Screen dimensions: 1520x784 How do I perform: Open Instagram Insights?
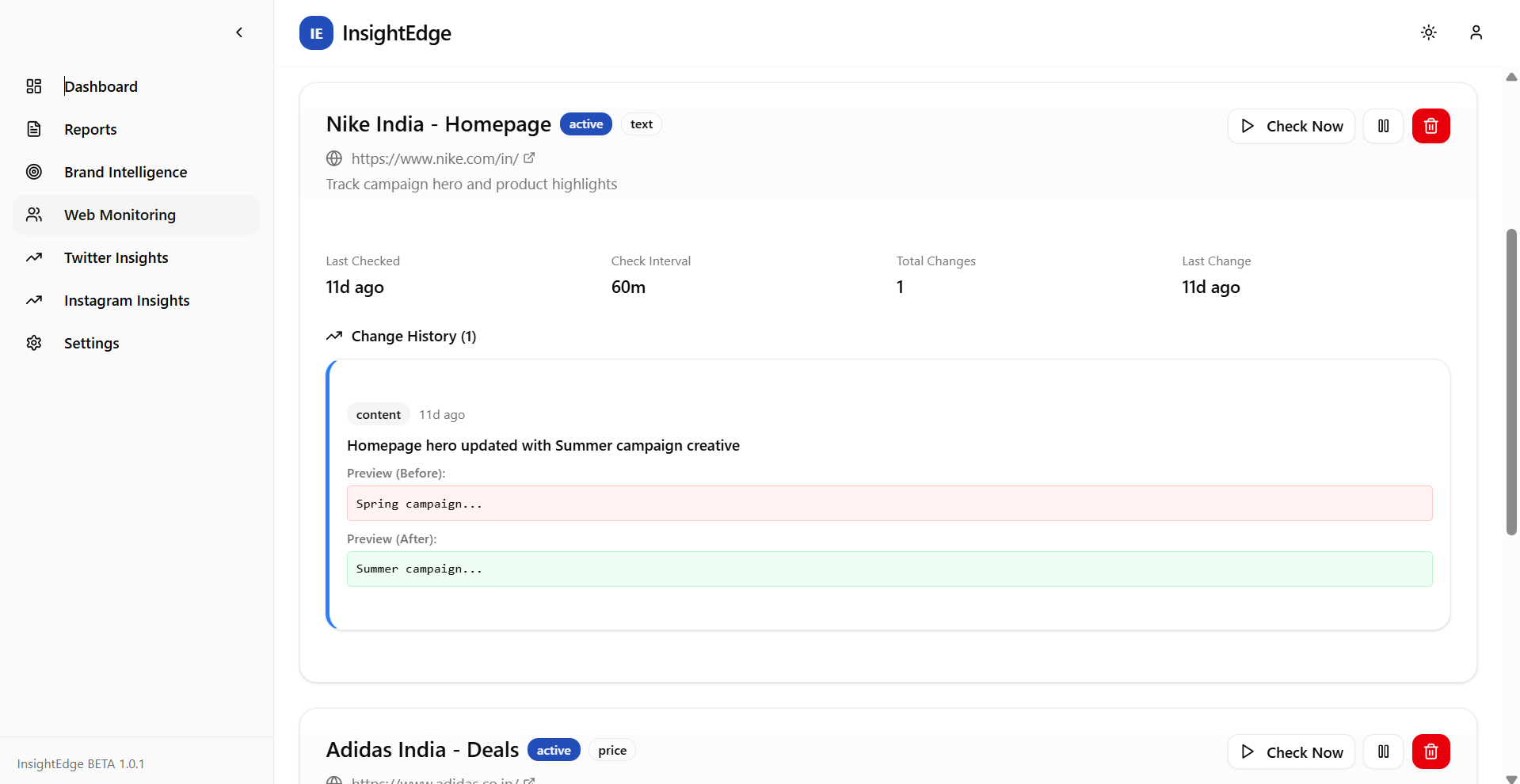tap(126, 300)
